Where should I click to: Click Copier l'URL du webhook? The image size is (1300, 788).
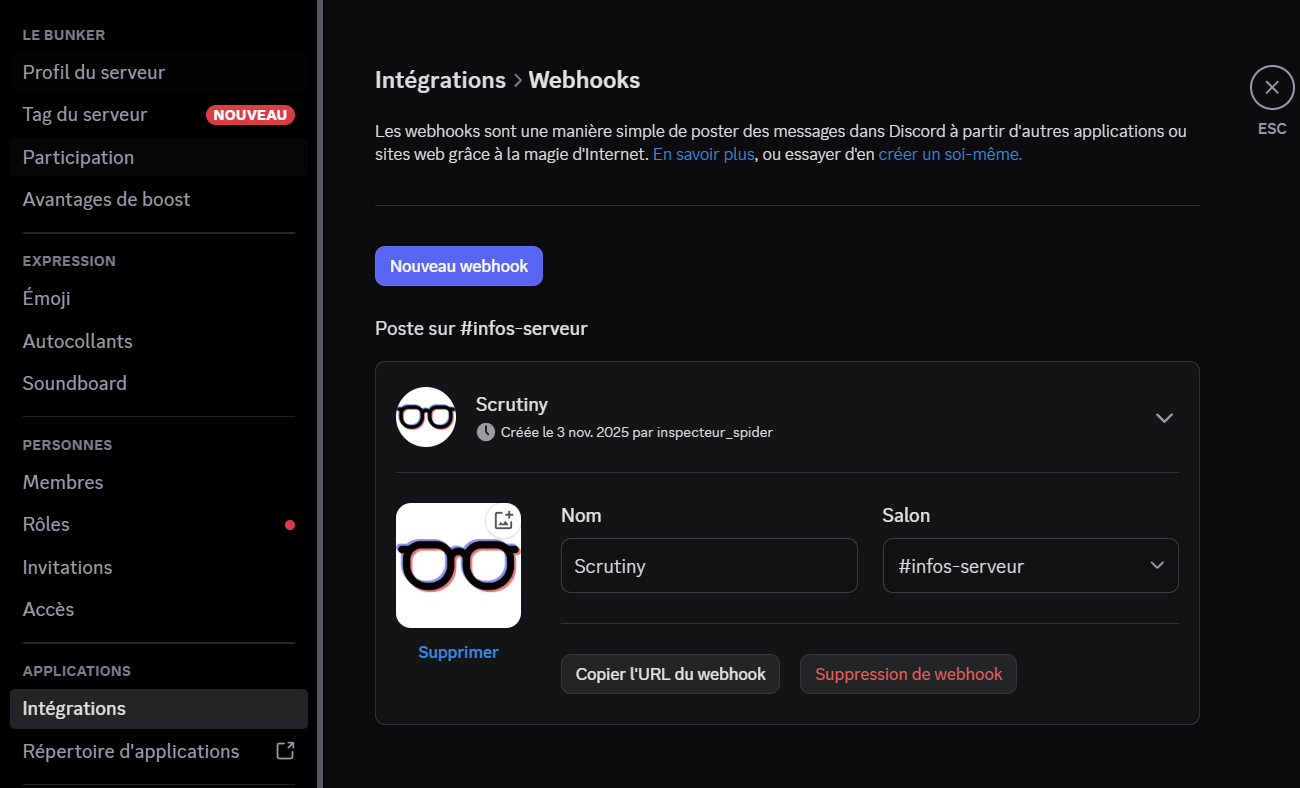point(670,674)
